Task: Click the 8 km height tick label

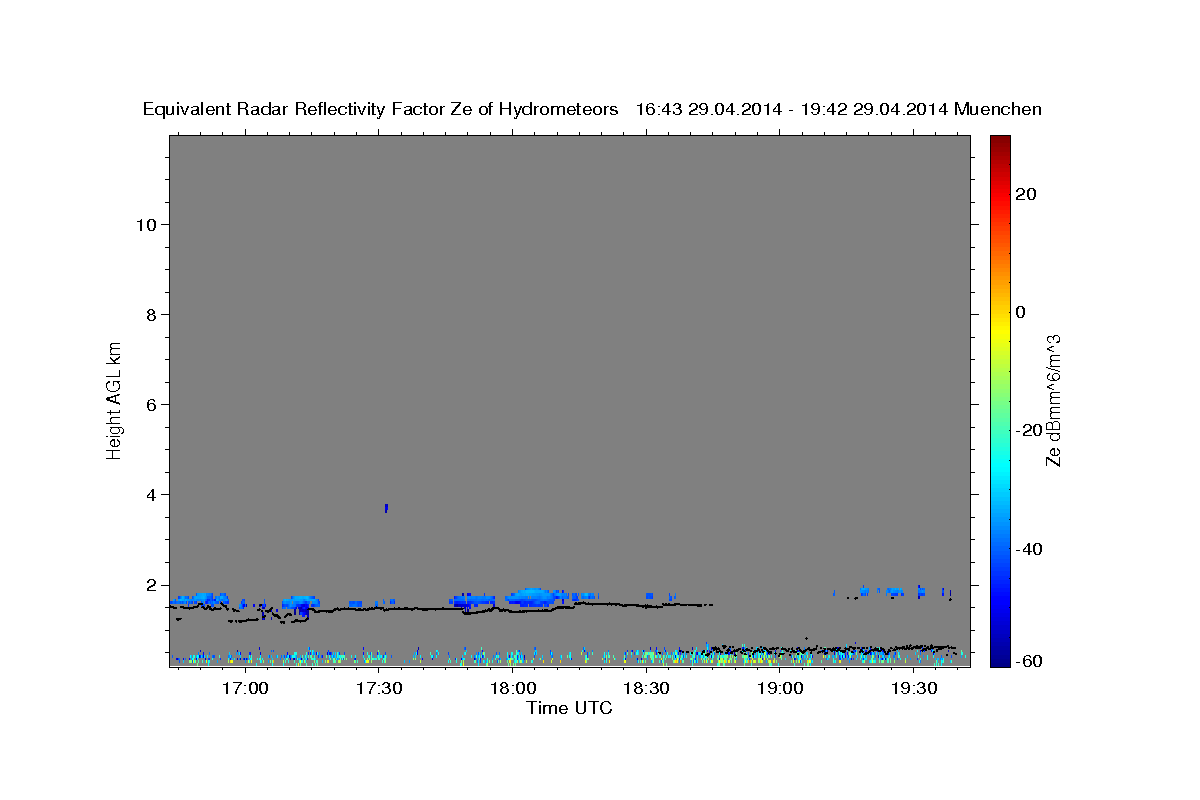Action: pos(152,314)
